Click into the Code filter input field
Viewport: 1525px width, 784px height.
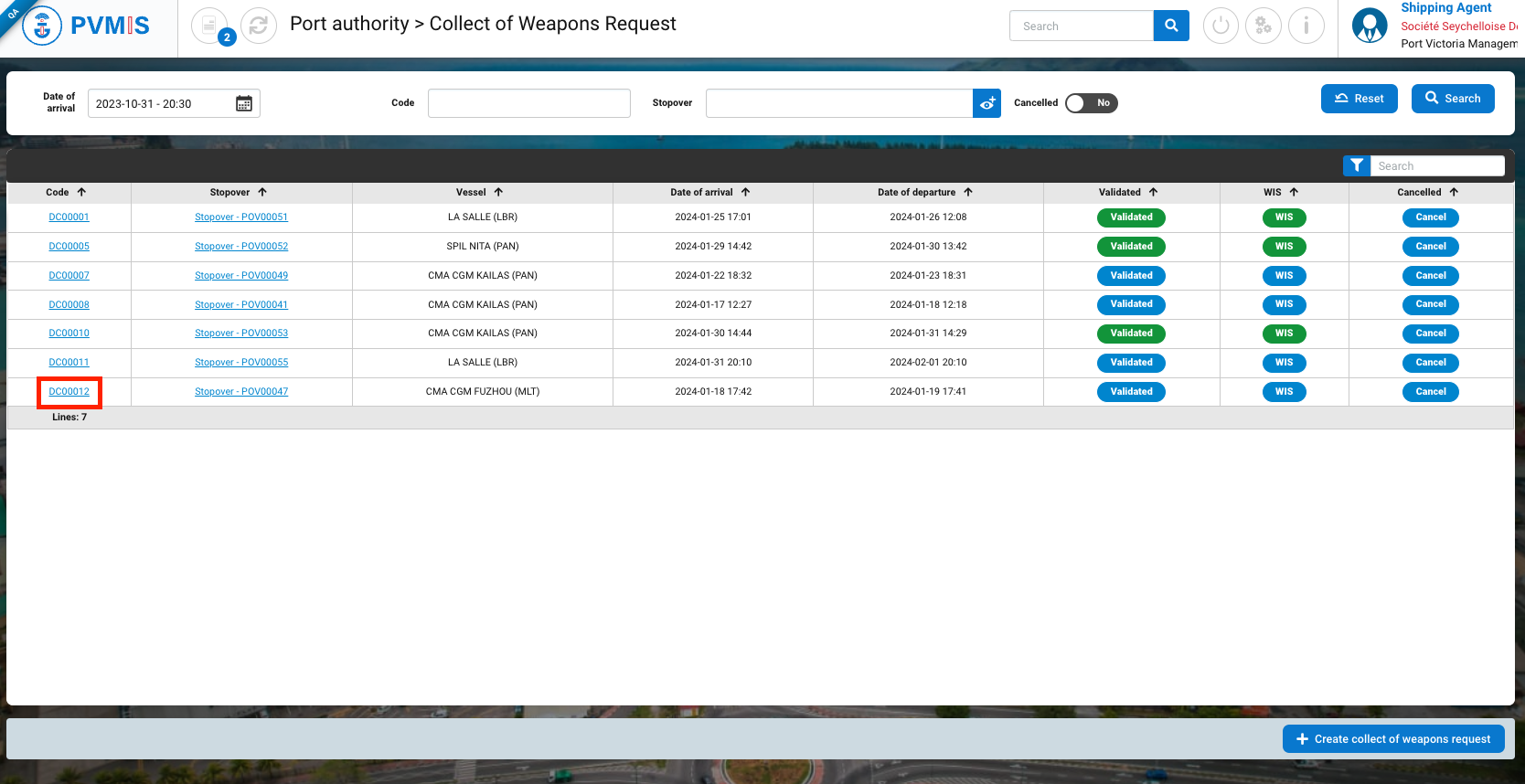click(528, 103)
